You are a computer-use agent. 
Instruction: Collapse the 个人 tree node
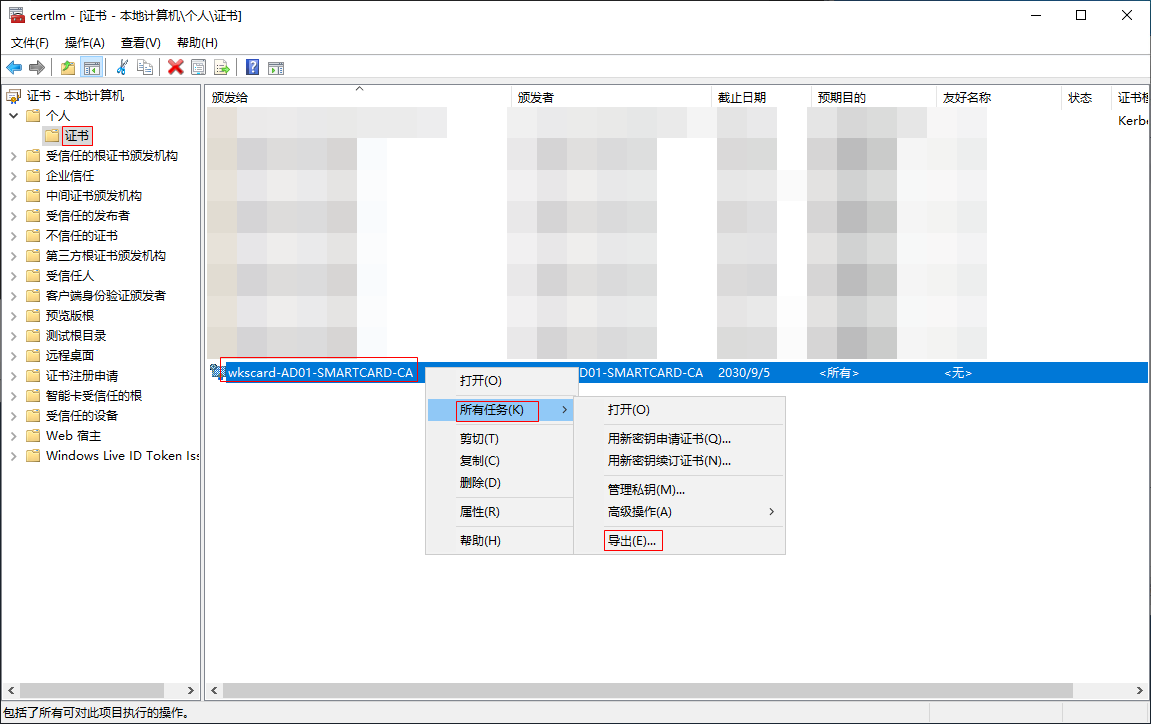coord(13,115)
